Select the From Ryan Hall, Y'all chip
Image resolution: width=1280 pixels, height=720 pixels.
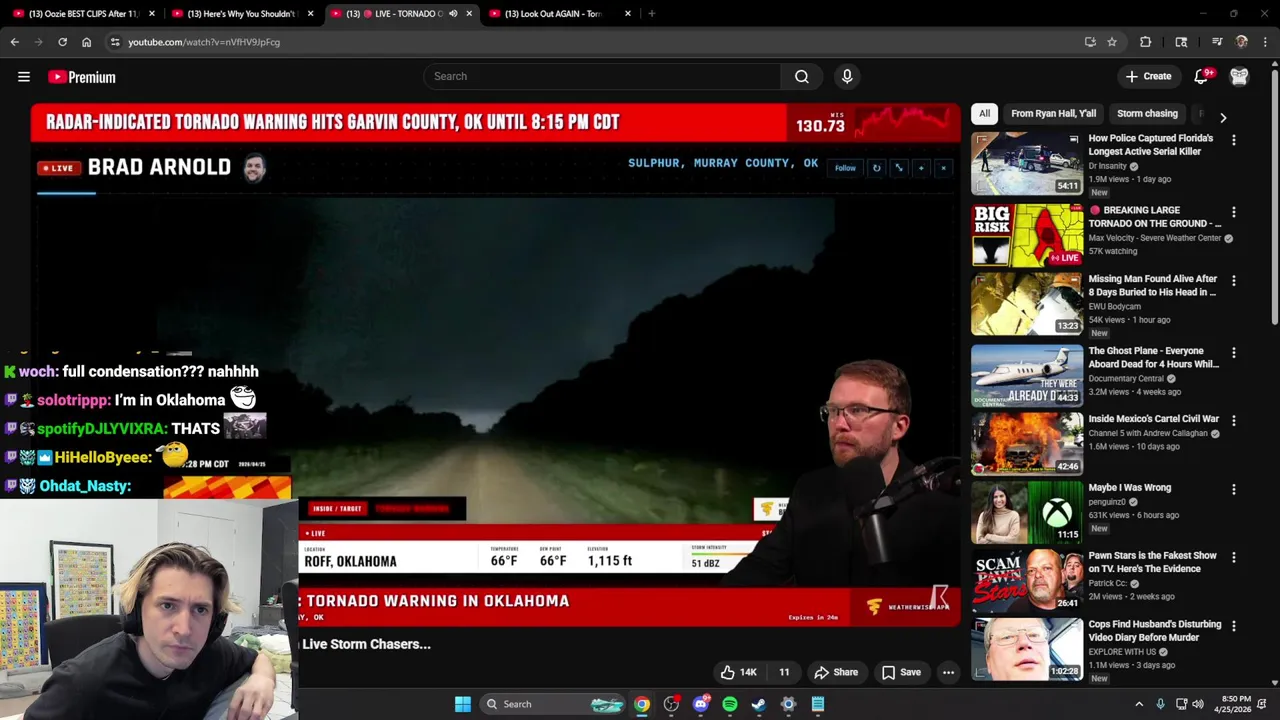1053,114
